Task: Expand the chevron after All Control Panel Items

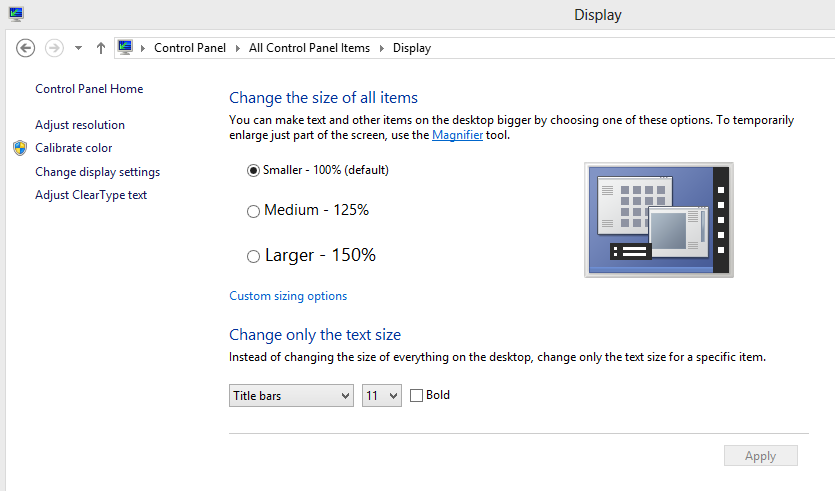Action: [x=381, y=48]
